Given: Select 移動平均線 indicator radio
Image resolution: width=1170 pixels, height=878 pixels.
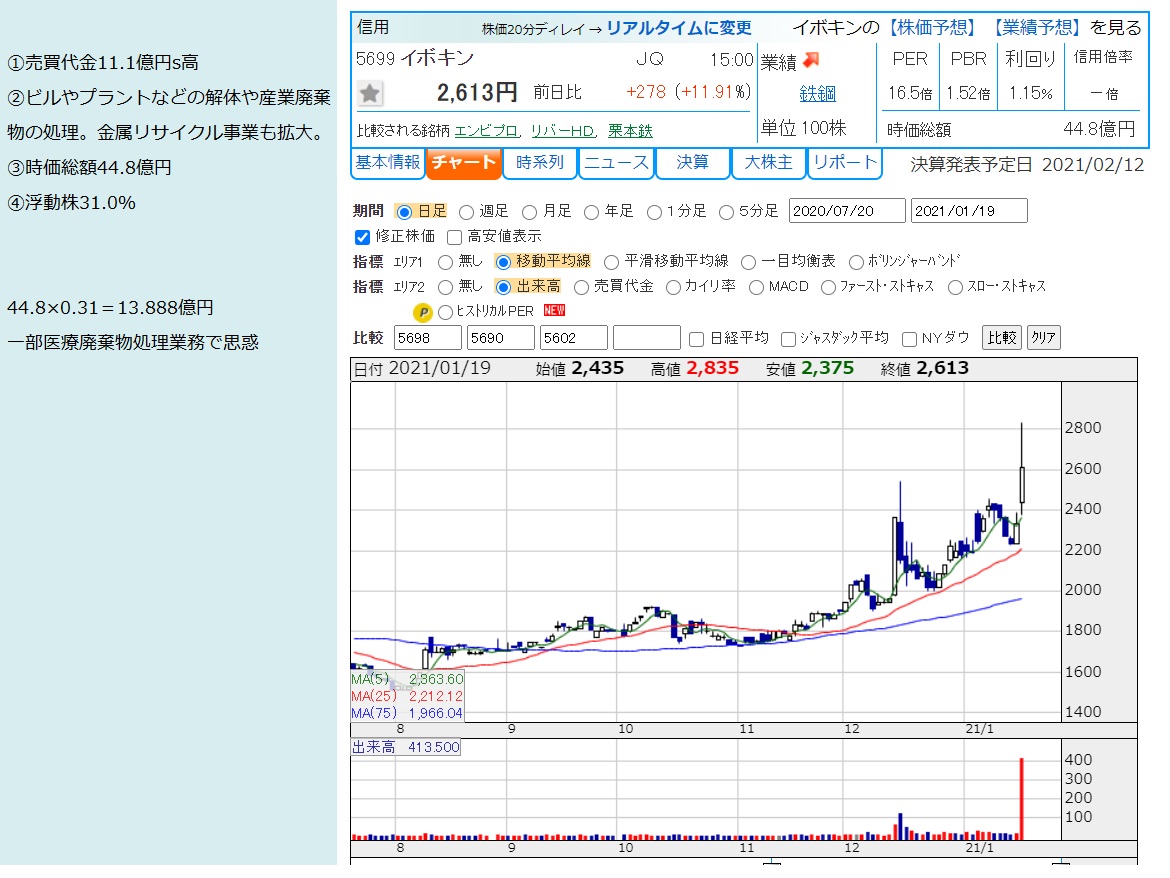Looking at the screenshot, I should tap(503, 262).
